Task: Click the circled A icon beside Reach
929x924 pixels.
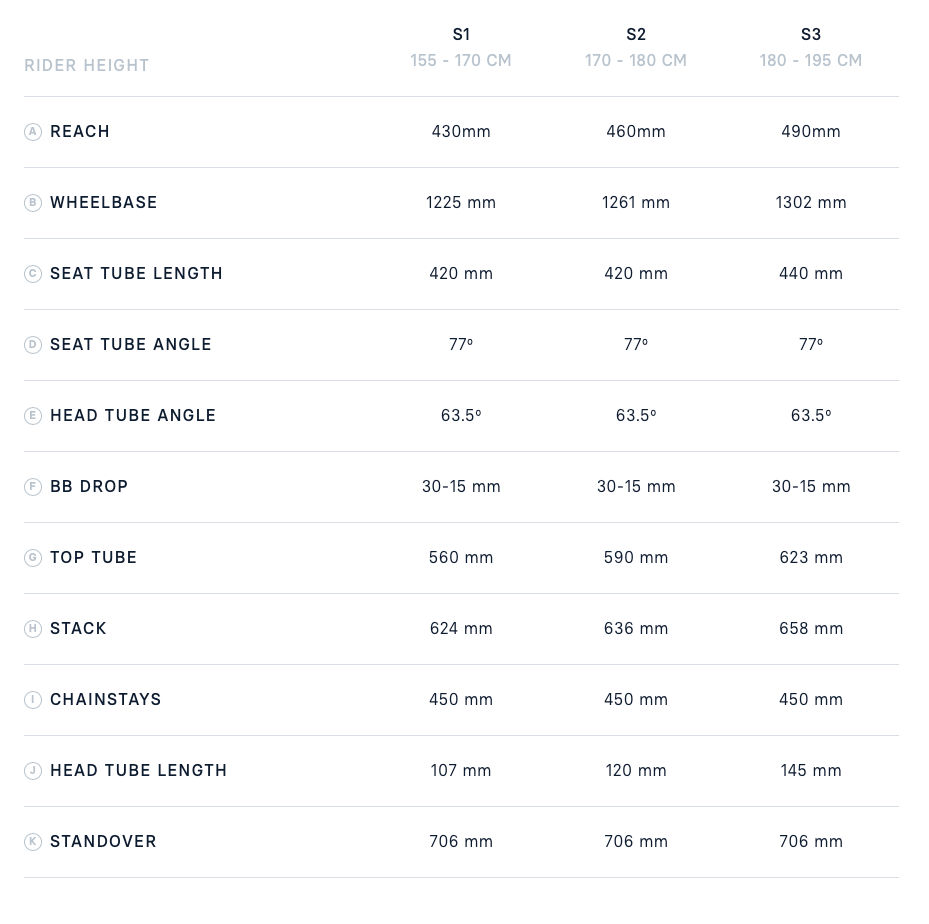Action: pyautogui.click(x=33, y=132)
